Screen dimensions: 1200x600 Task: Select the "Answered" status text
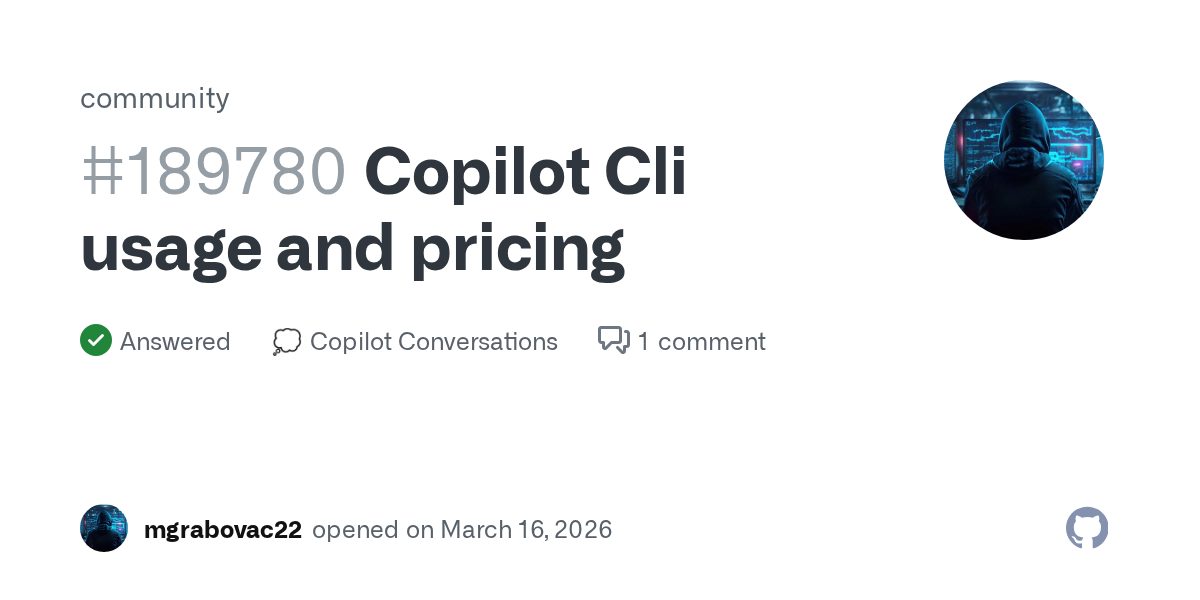coord(175,342)
